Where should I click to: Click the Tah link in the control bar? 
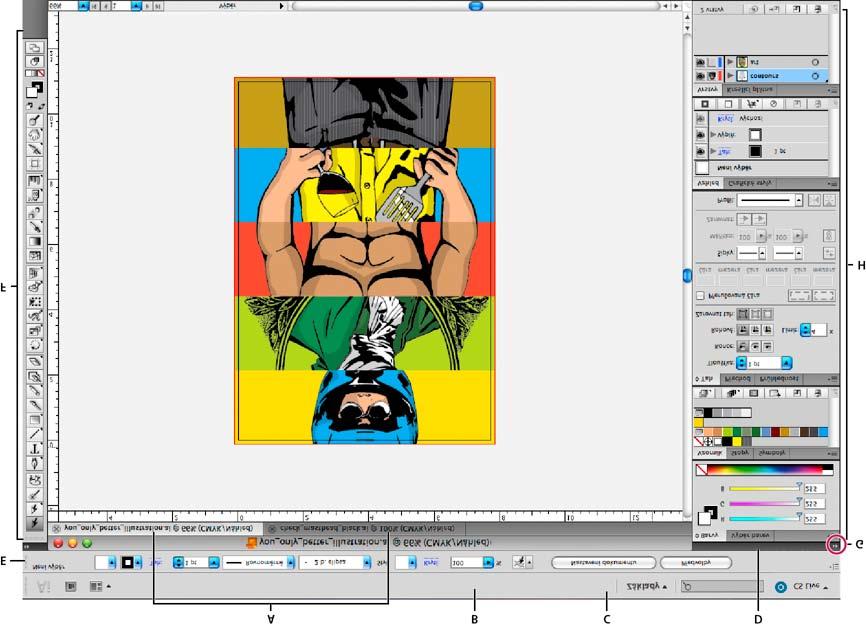pos(156,563)
